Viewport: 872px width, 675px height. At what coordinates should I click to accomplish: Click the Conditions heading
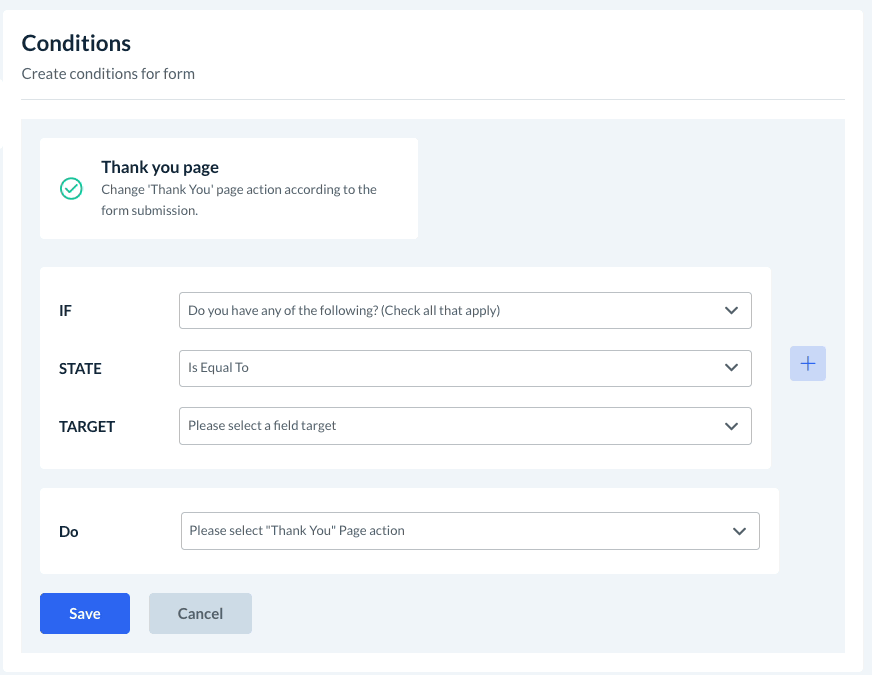point(76,43)
